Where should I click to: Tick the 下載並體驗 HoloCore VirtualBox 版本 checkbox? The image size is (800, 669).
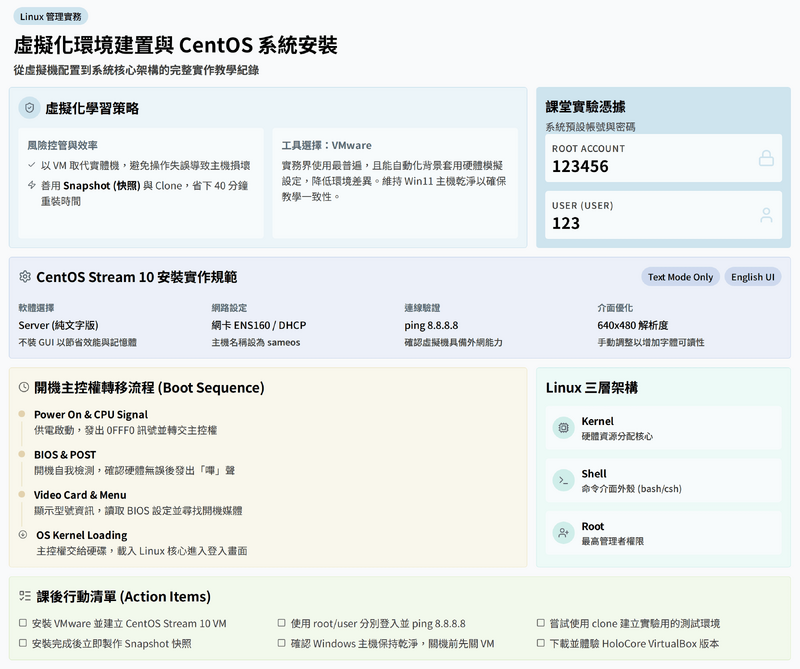(541, 644)
